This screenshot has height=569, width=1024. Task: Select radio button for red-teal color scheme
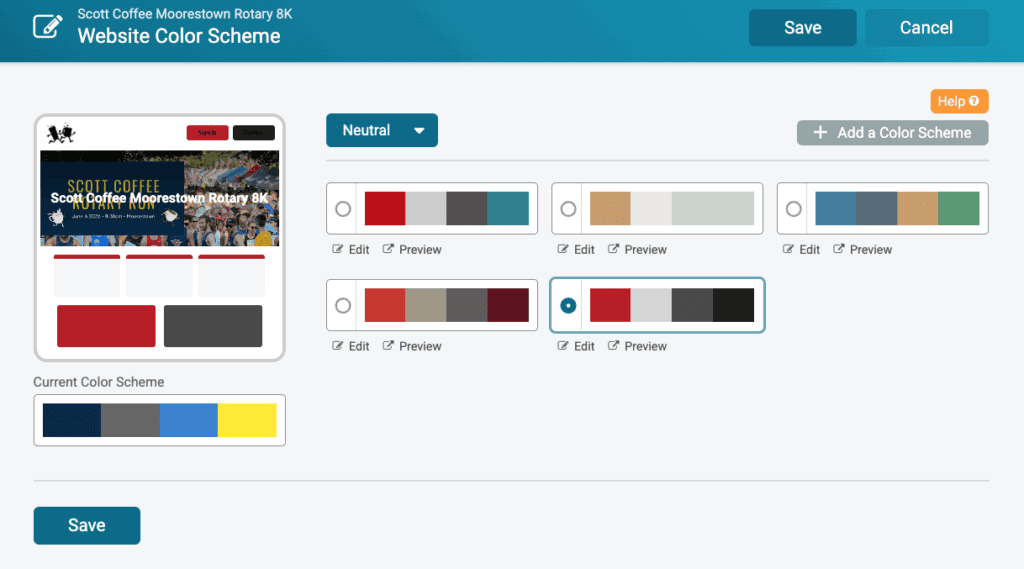[343, 209]
